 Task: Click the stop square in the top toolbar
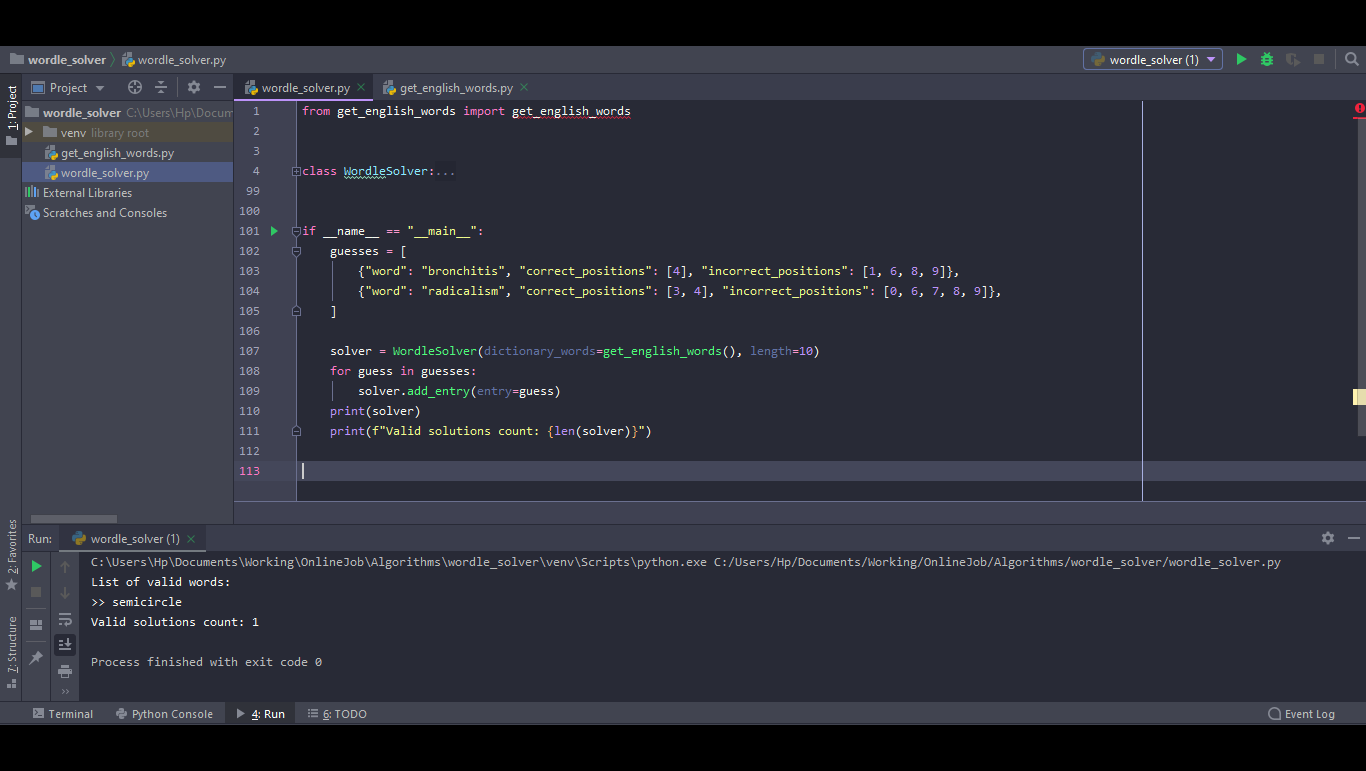(x=1319, y=60)
